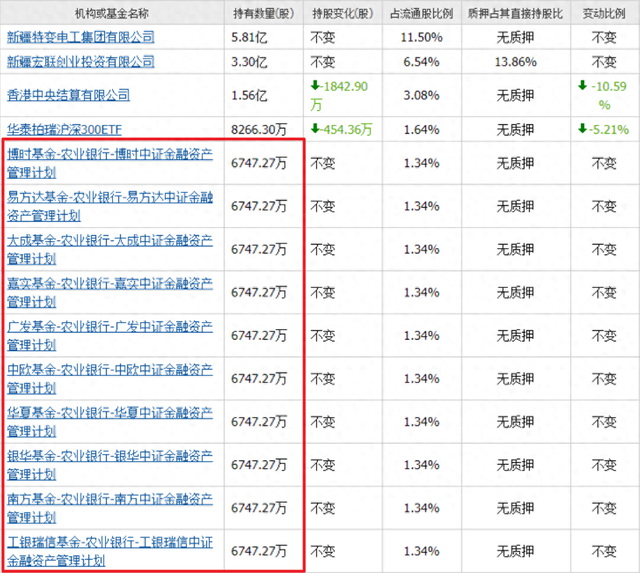This screenshot has width=640, height=573.
Task: Click the green down arrow beside -1842.90
Action: pos(315,86)
